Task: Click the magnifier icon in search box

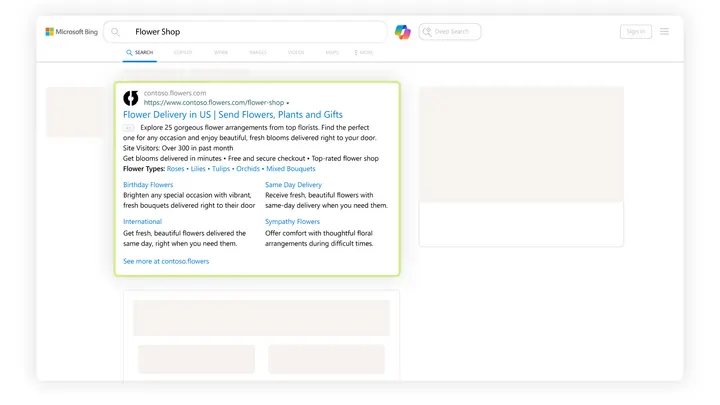Action: coord(115,32)
